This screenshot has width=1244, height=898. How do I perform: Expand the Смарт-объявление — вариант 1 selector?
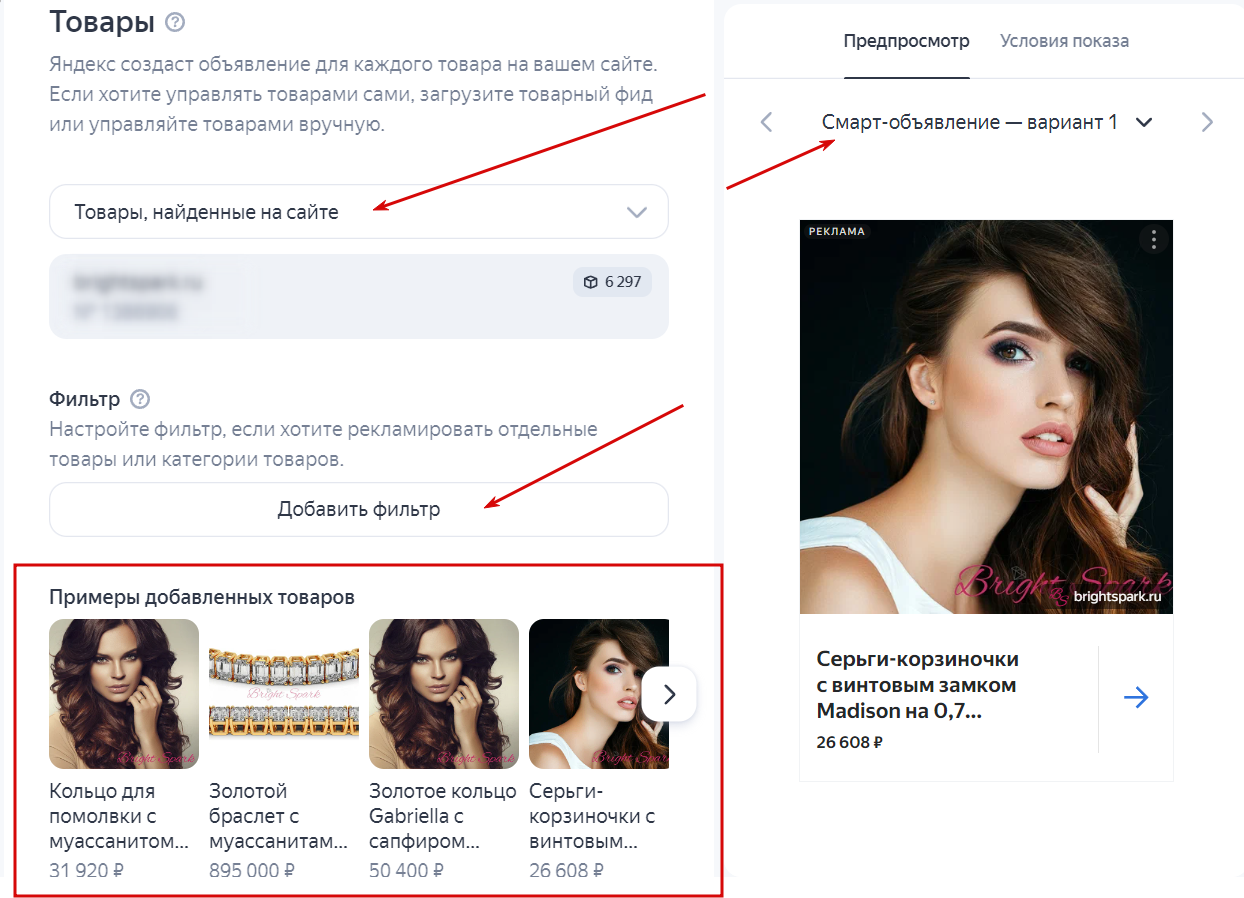(986, 122)
